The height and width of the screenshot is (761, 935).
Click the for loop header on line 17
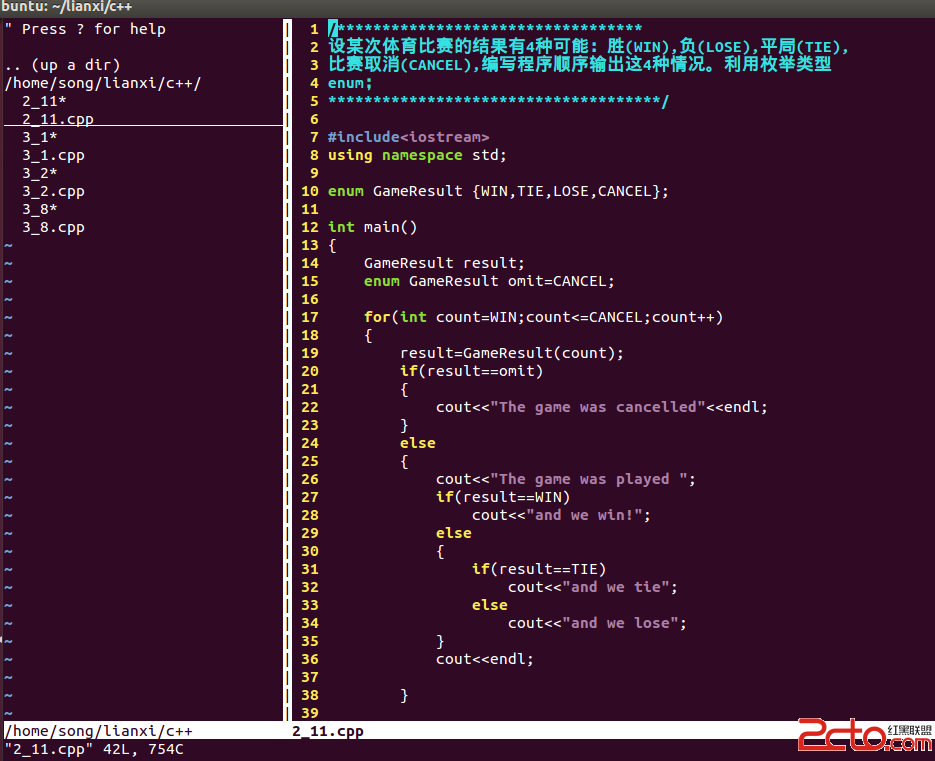543,317
